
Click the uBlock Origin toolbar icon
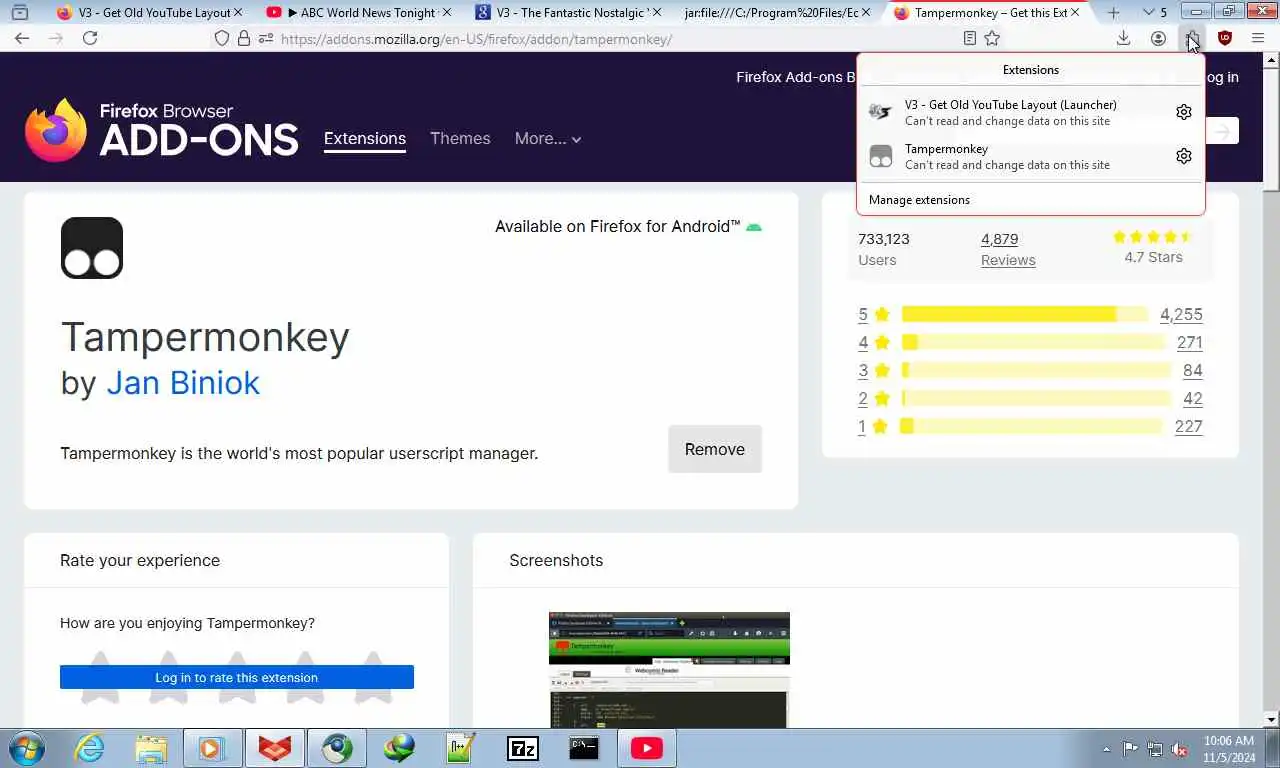point(1225,38)
